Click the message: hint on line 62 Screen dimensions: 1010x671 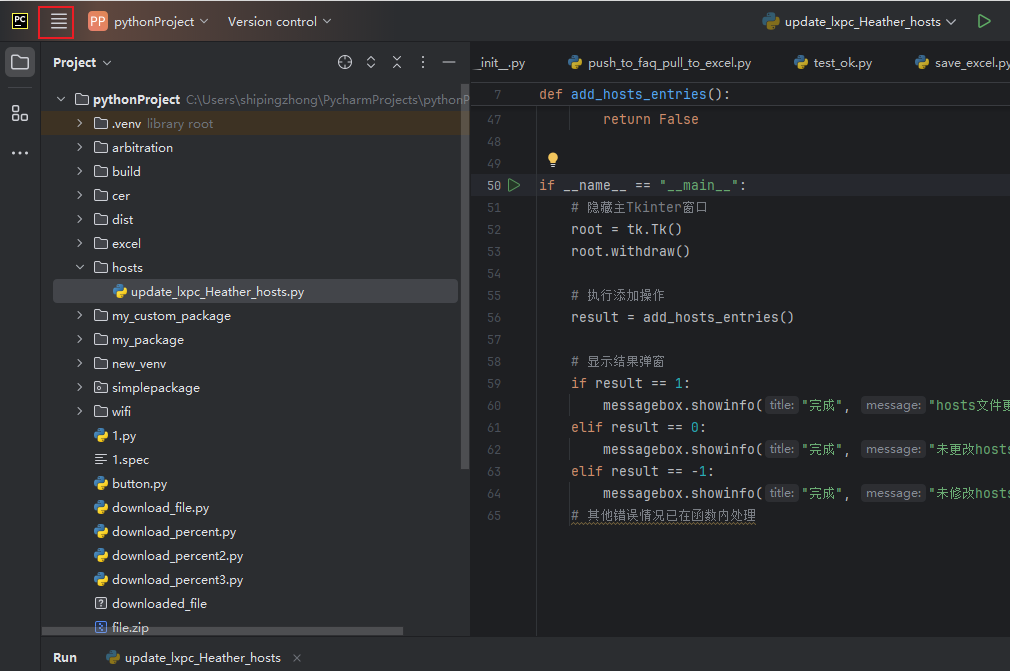pos(893,449)
